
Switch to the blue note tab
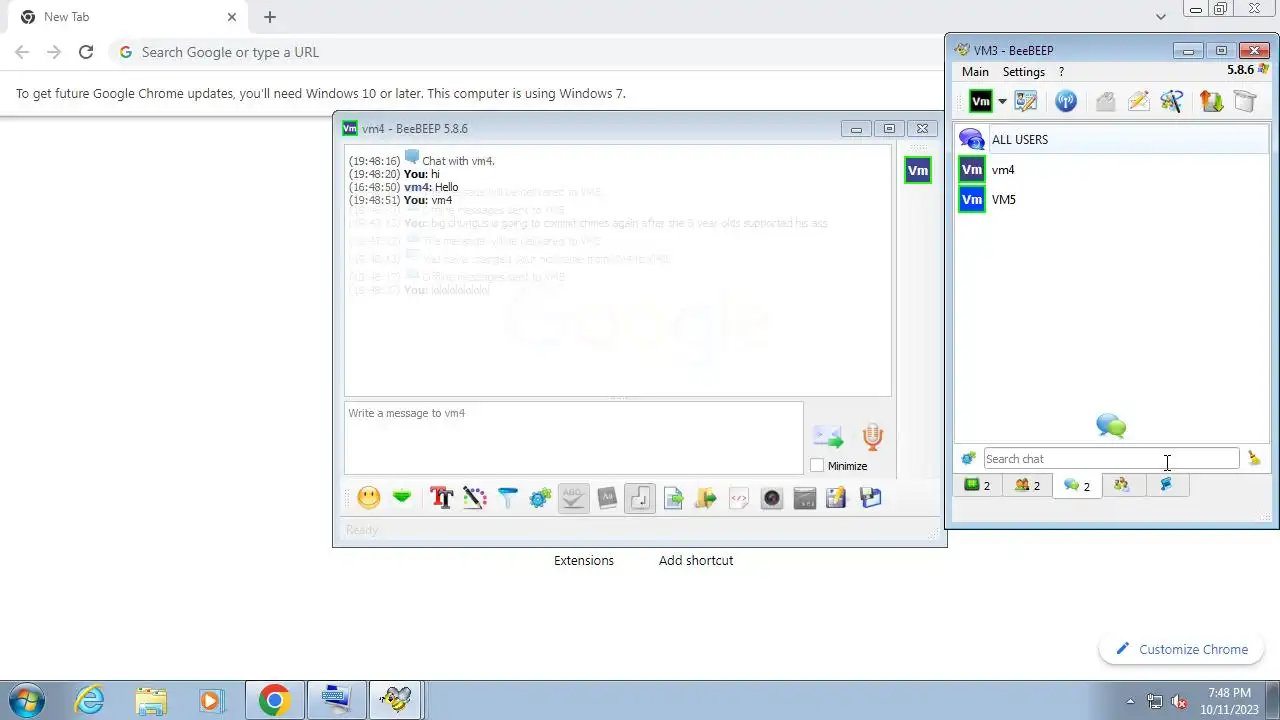pos(1166,485)
